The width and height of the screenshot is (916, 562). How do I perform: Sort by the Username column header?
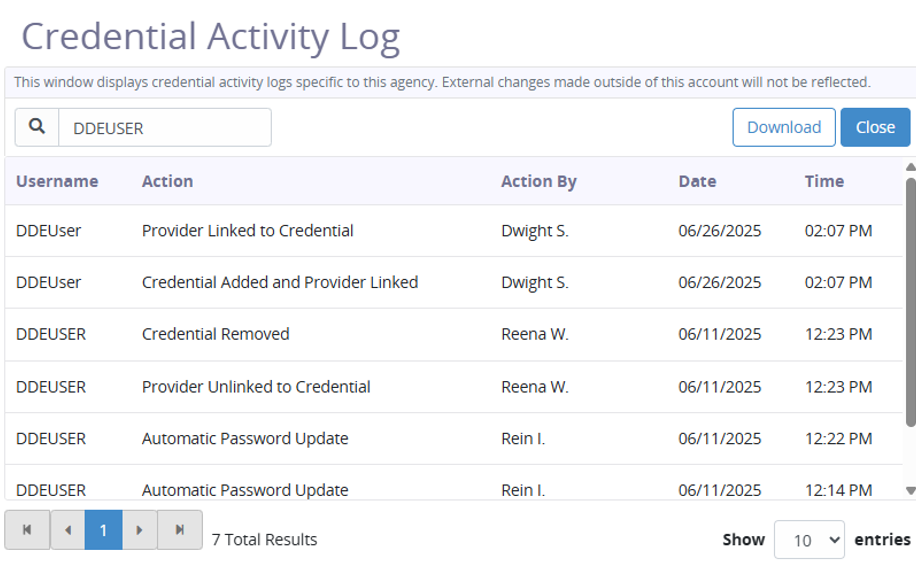click(x=57, y=181)
